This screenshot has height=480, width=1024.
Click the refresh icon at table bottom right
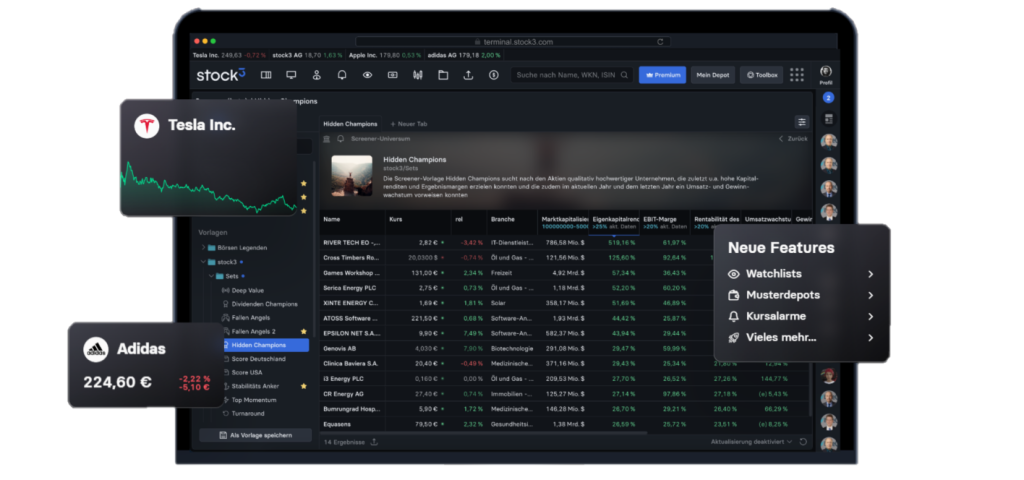pyautogui.click(x=802, y=441)
